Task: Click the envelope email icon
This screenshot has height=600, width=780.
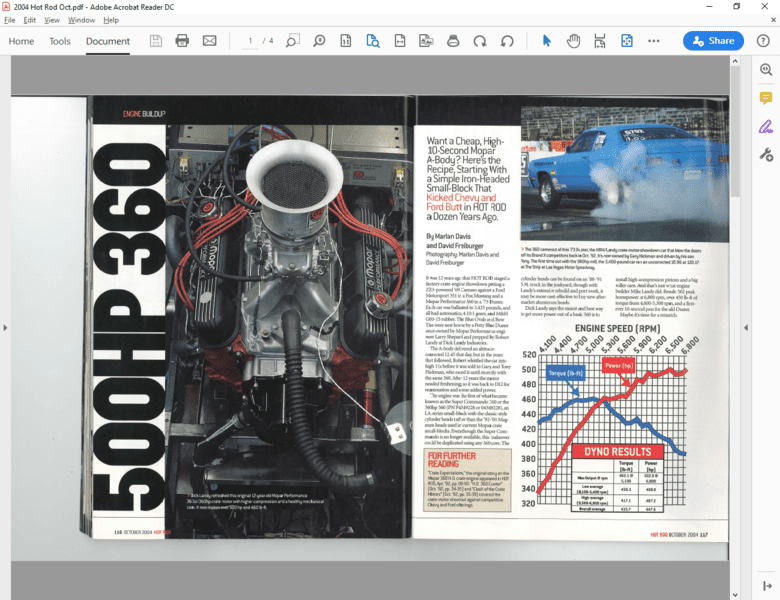Action: (x=209, y=41)
